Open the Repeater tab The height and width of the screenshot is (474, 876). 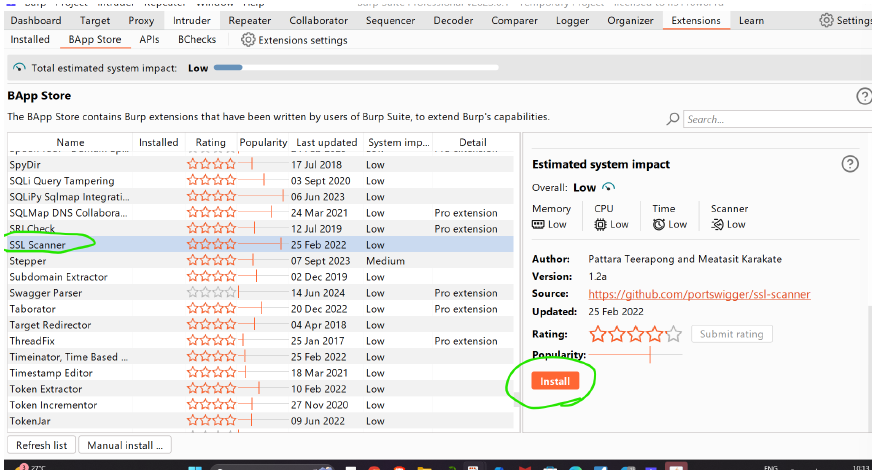click(x=250, y=21)
